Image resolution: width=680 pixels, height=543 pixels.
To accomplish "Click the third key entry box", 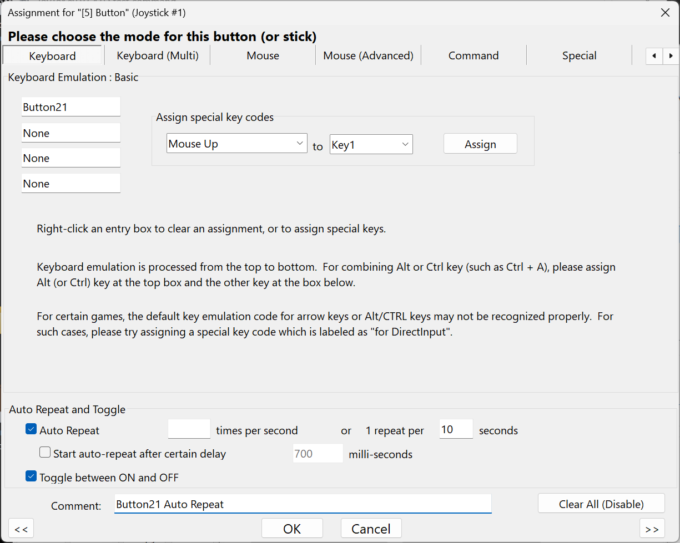I will pos(71,158).
